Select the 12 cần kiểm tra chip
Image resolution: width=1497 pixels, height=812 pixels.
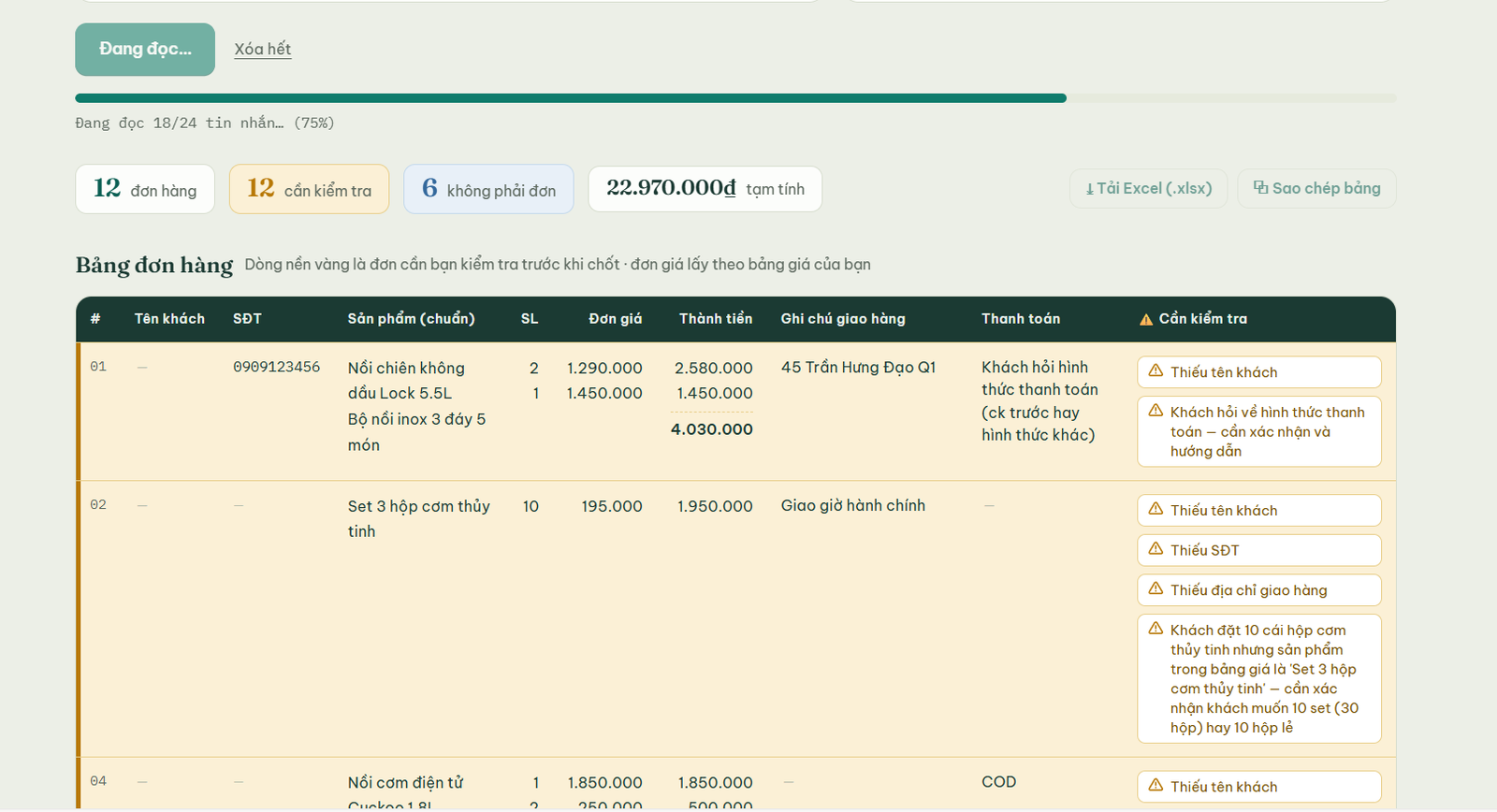[309, 189]
